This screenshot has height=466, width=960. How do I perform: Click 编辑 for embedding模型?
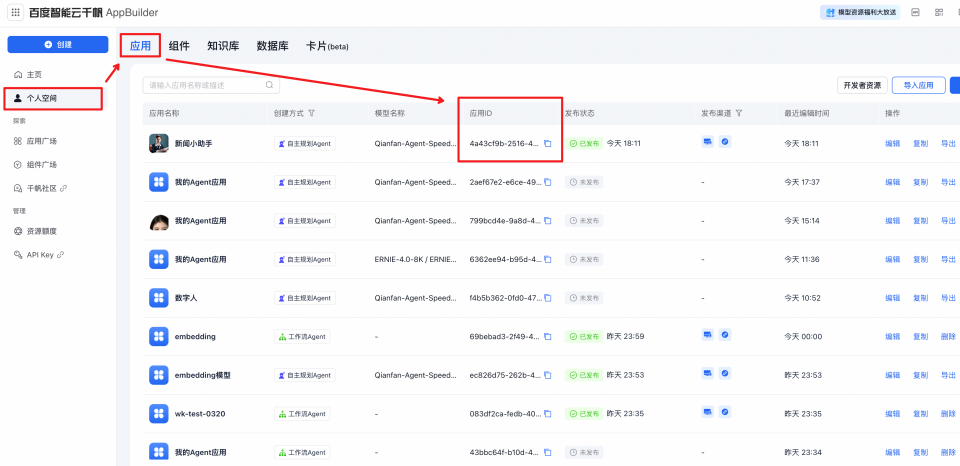coord(893,375)
